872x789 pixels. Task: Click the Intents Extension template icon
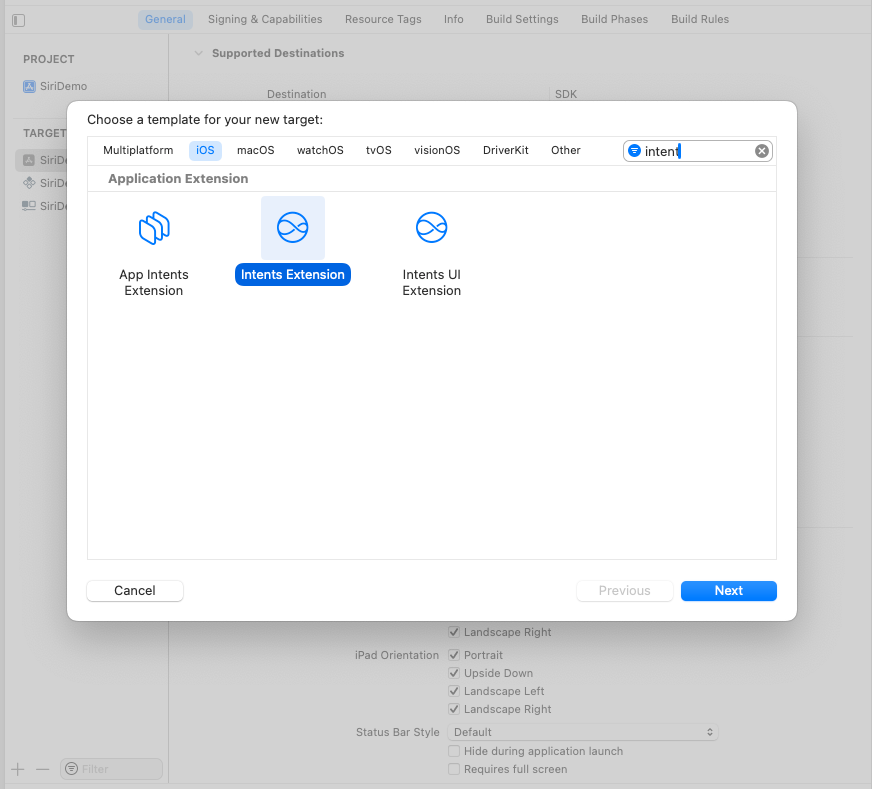click(292, 227)
